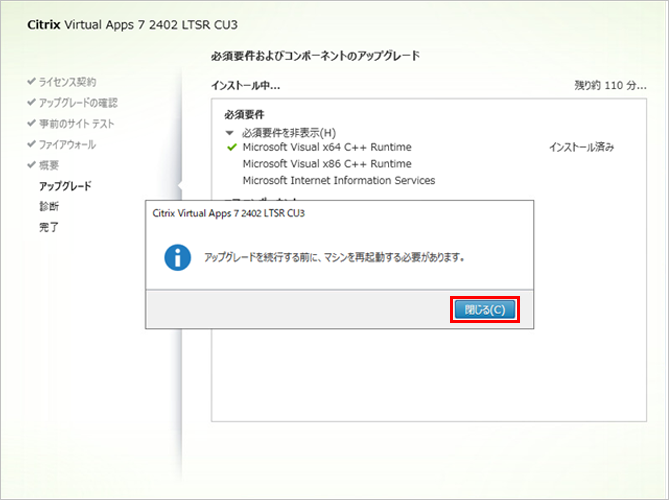Screen dimensions: 669x500
Task: Click the Microsoft Visual x86 C++ Runtime entry
Action: (327, 164)
